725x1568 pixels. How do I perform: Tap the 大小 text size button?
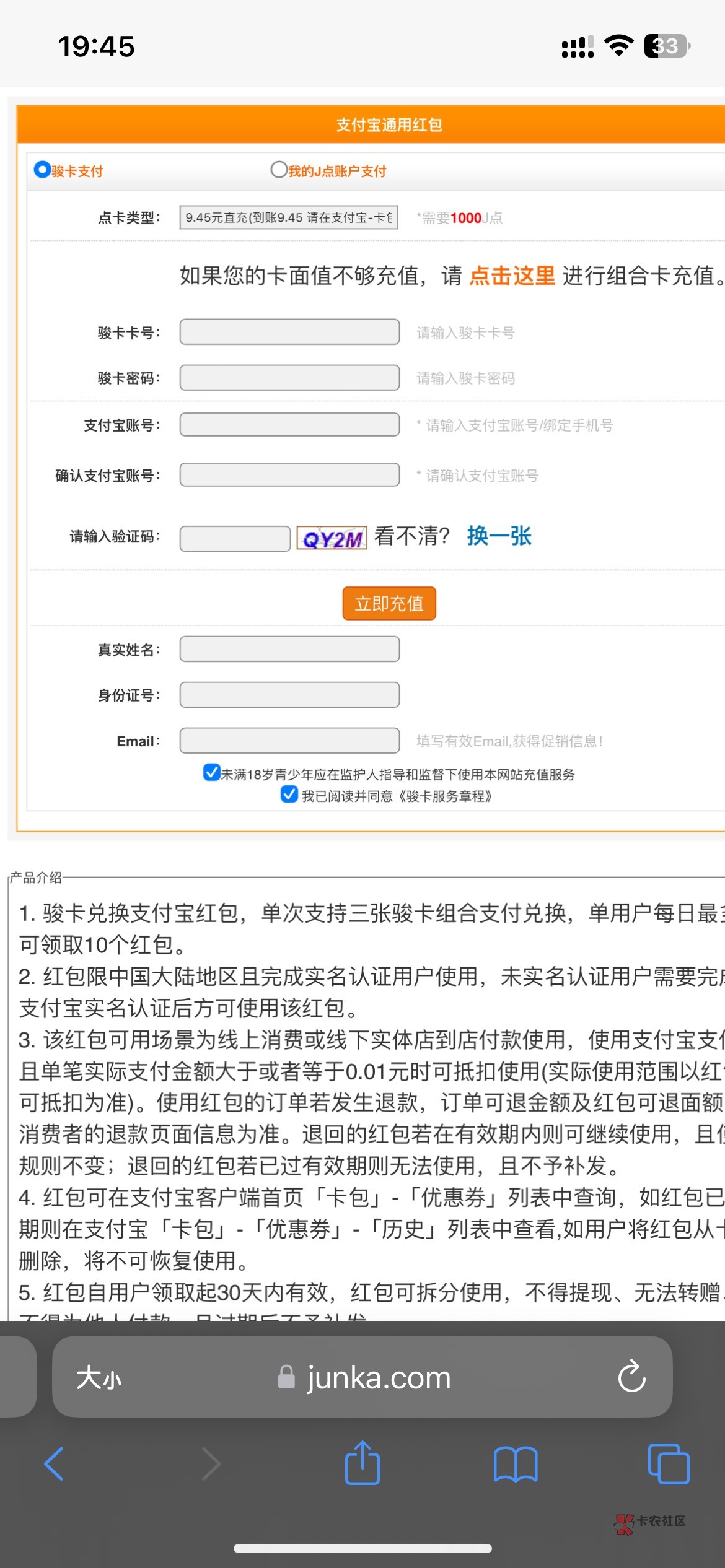pos(99,1379)
